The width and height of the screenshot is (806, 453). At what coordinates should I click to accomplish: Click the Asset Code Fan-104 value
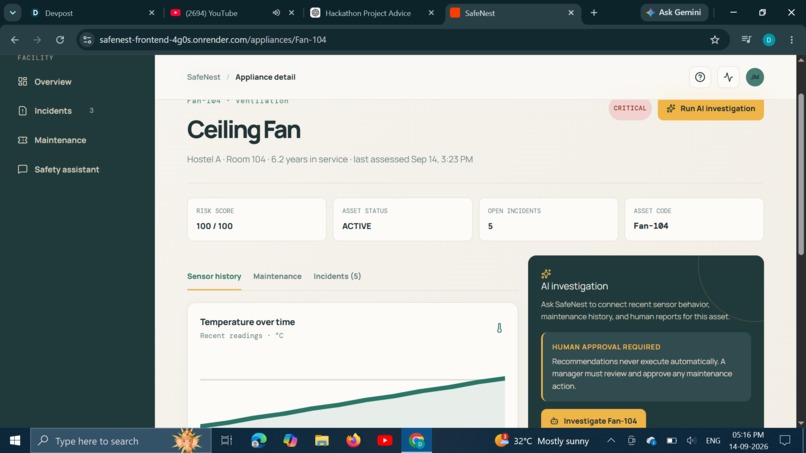pos(651,226)
